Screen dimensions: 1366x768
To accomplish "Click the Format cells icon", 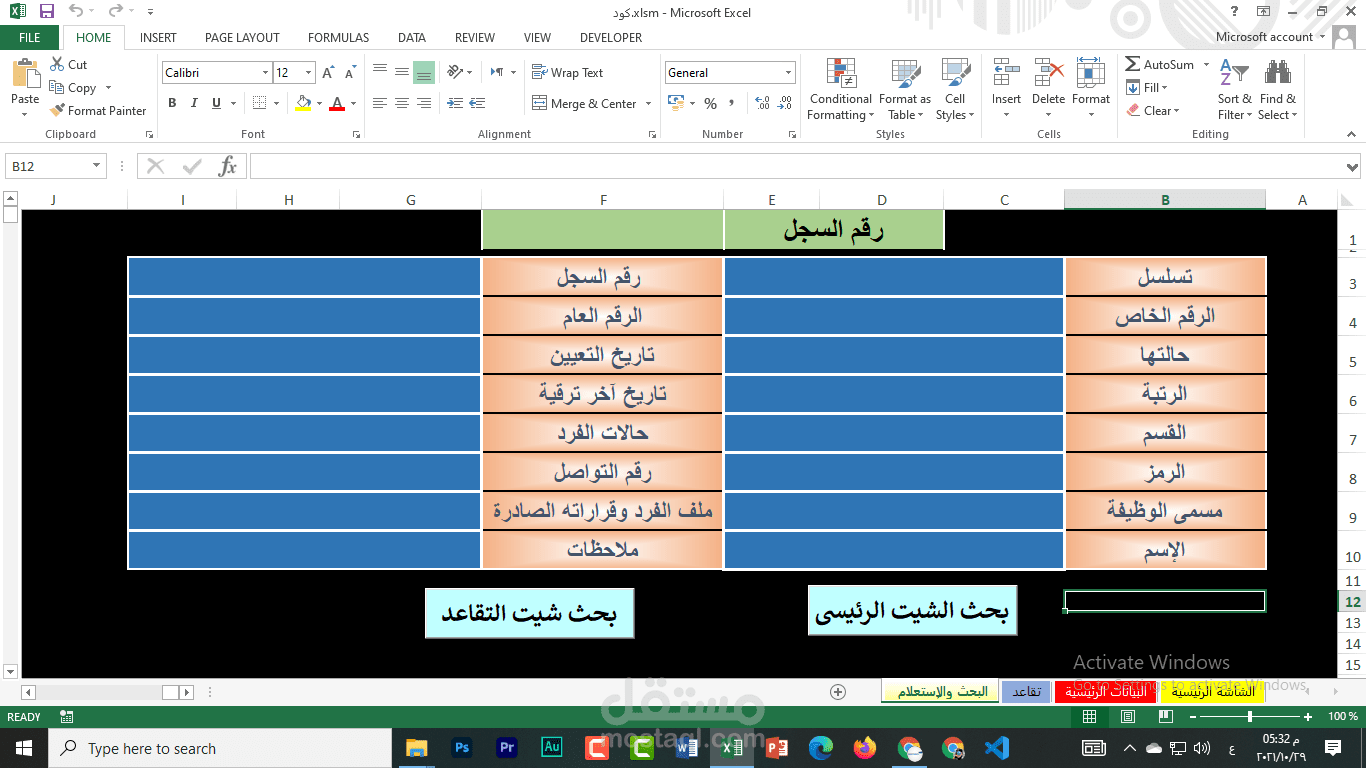I will 1091,75.
